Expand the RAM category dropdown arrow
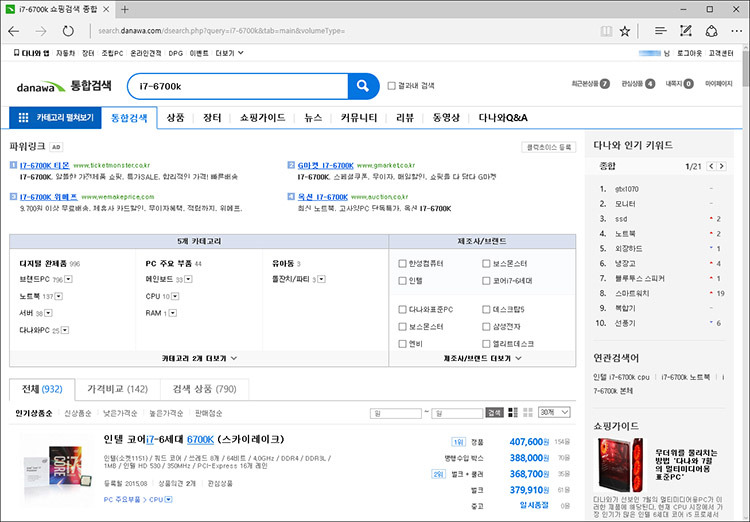This screenshot has width=750, height=522. (173, 313)
